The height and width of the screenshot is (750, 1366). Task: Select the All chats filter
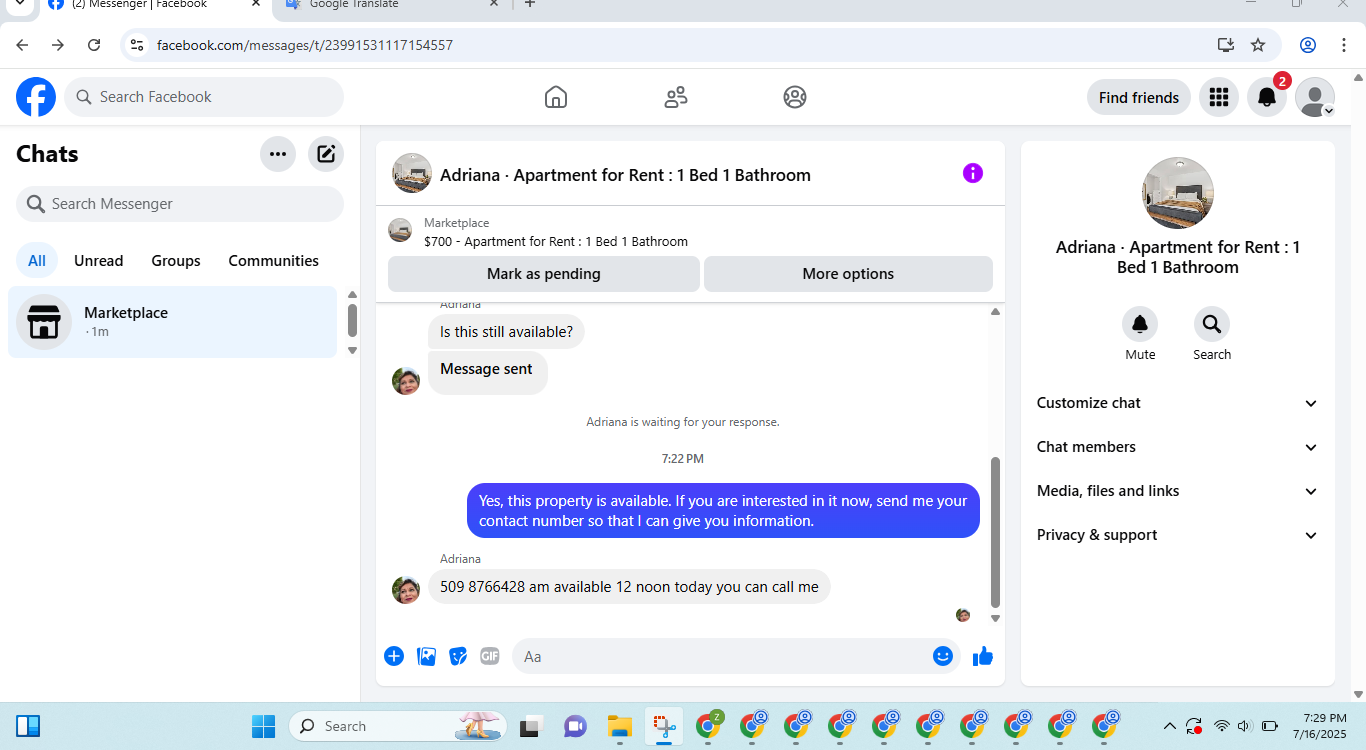point(37,261)
